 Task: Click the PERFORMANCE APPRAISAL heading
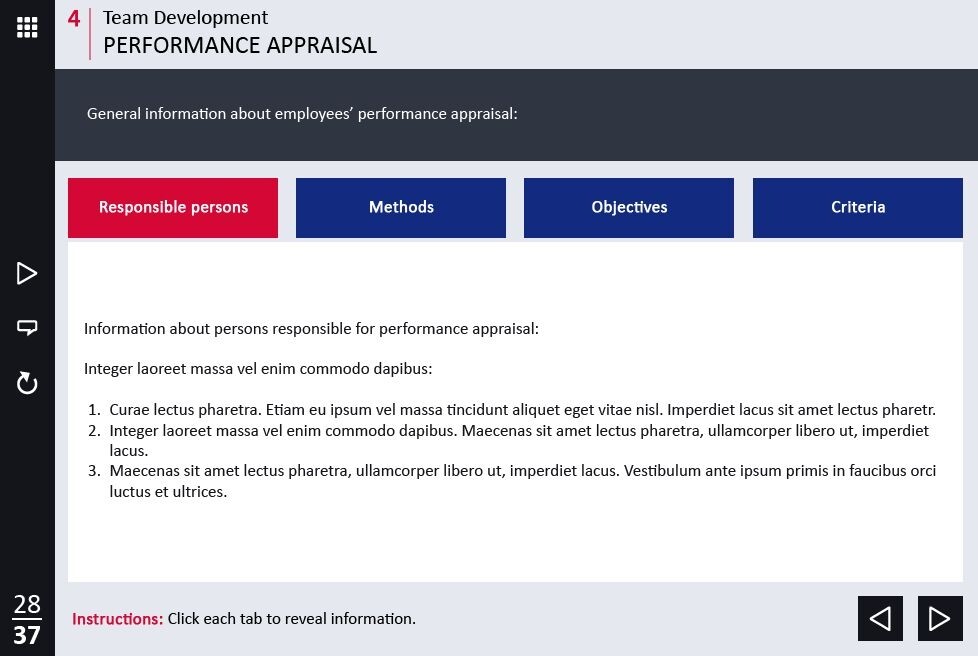(240, 46)
